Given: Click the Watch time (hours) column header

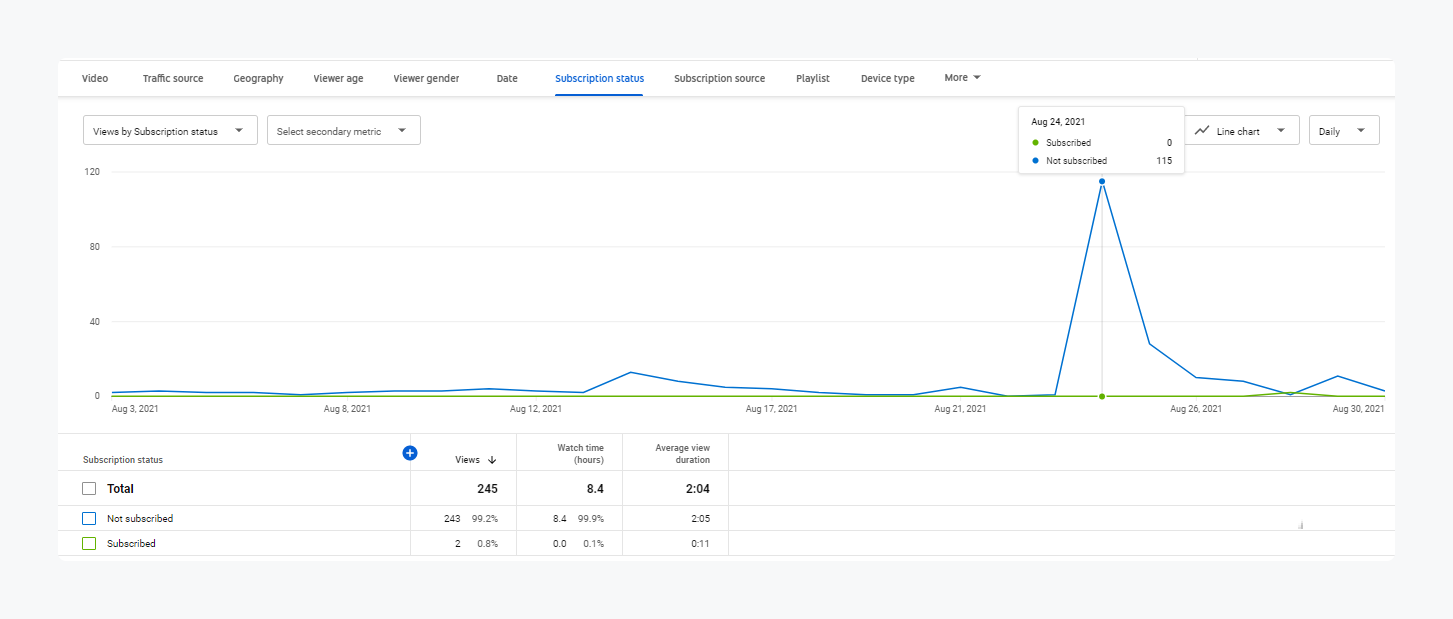Looking at the screenshot, I should 580,454.
